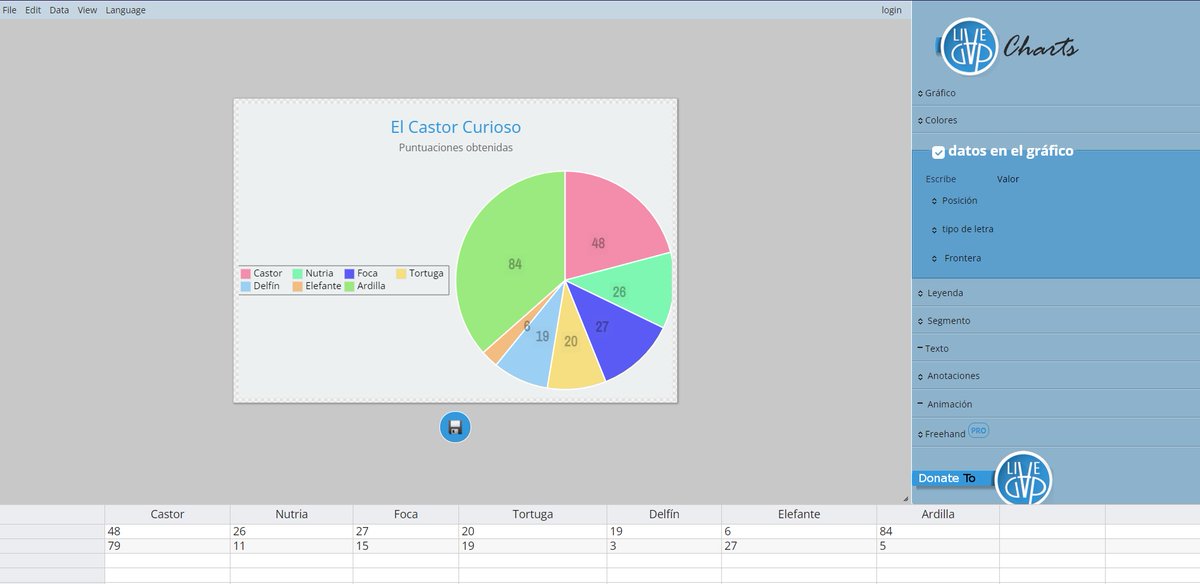Image resolution: width=1200 pixels, height=584 pixels.
Task: Open the Edit menu
Action: point(33,10)
